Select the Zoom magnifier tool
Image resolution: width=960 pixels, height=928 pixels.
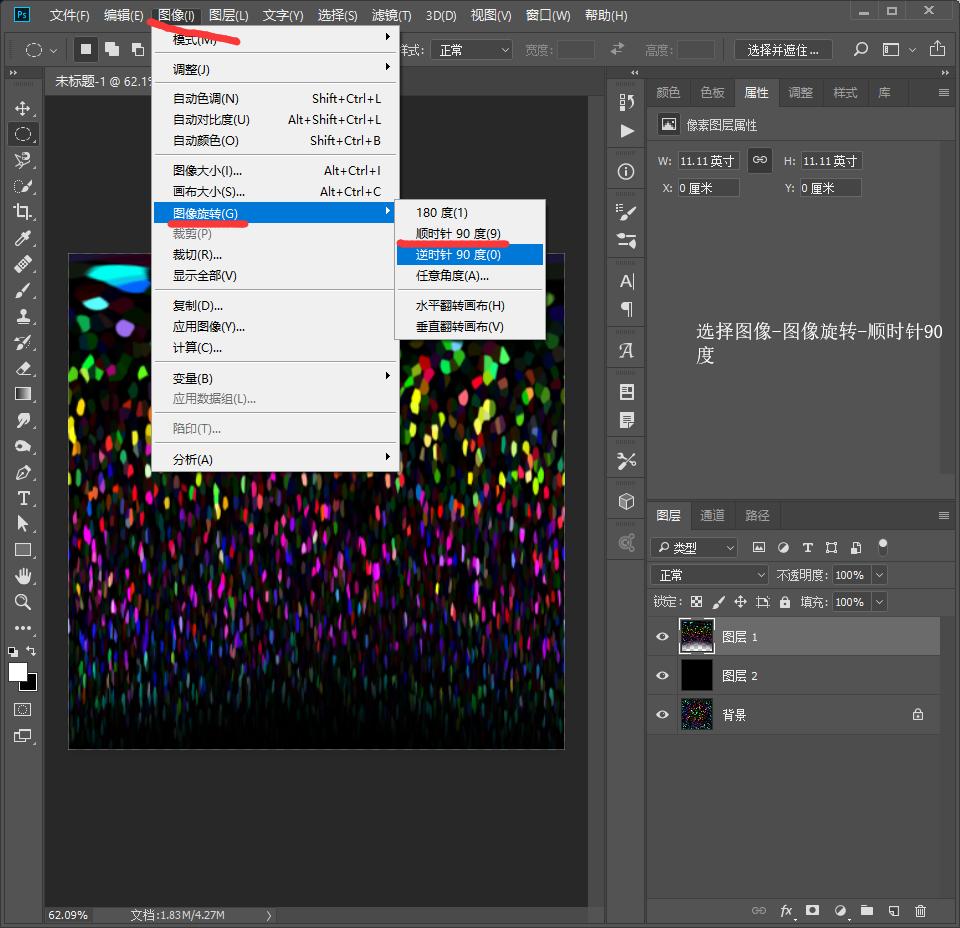click(22, 602)
